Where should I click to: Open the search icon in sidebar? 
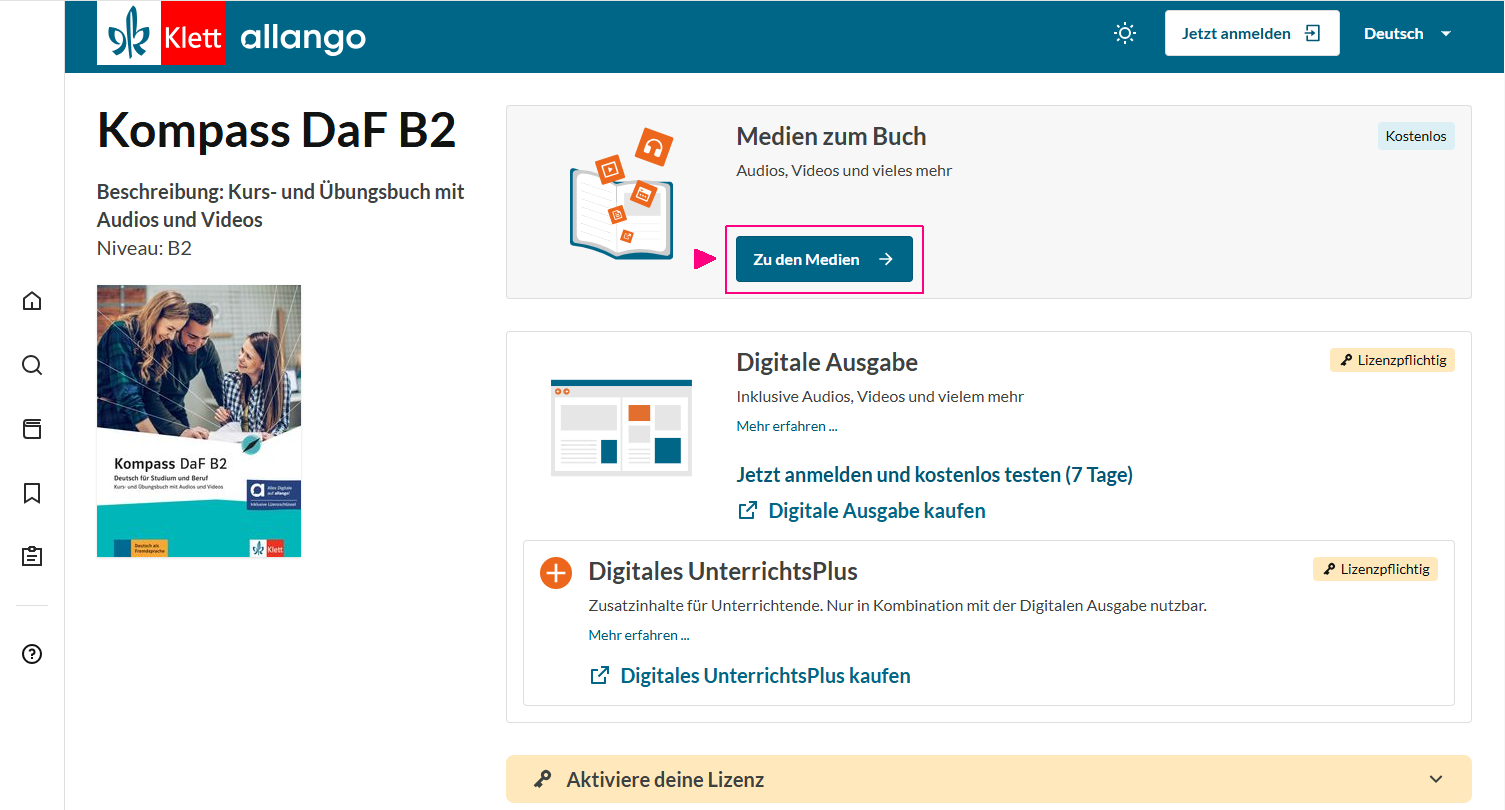pyautogui.click(x=32, y=365)
